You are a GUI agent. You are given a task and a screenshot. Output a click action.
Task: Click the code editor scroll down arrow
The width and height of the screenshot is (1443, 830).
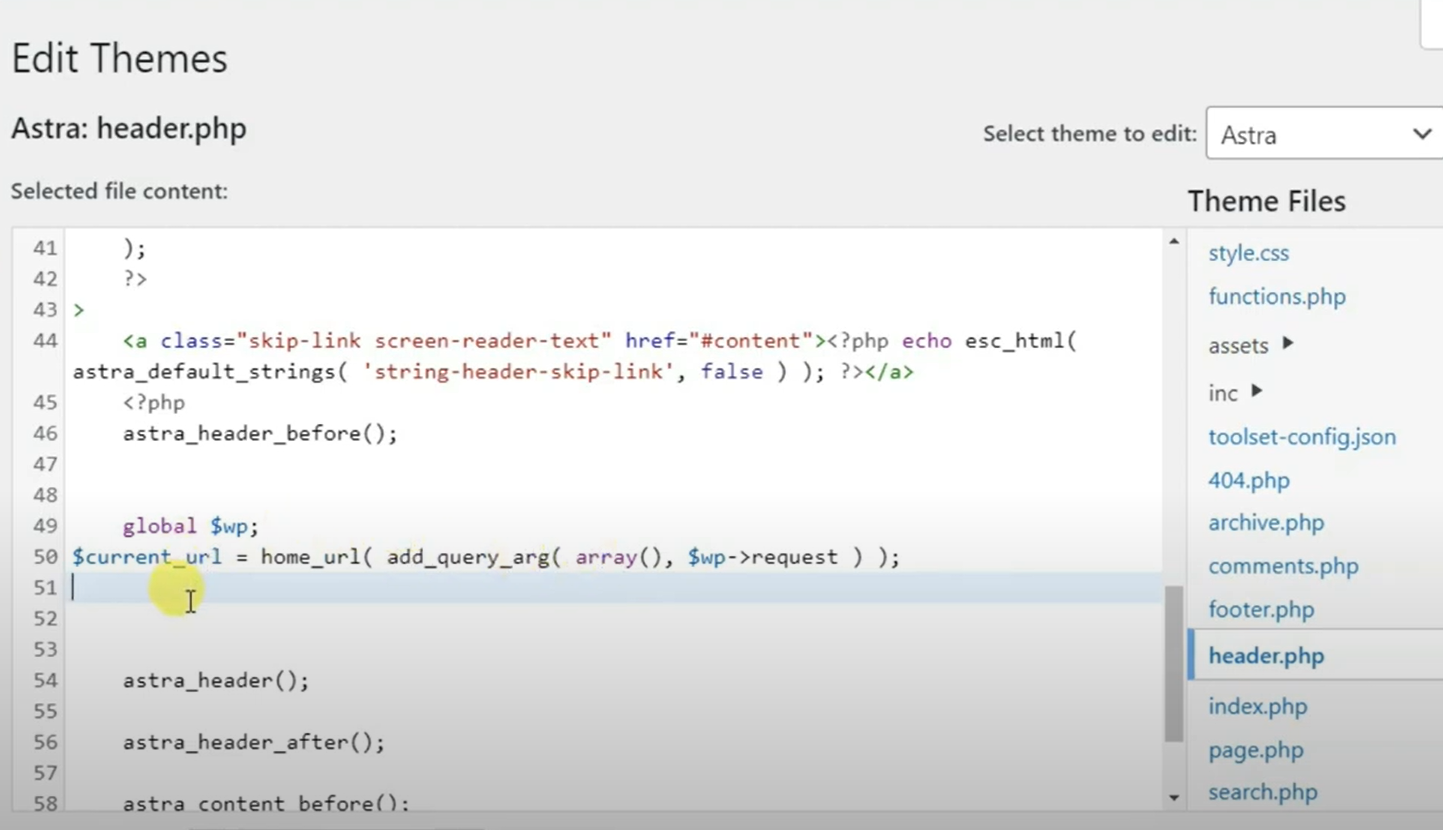pos(1174,798)
